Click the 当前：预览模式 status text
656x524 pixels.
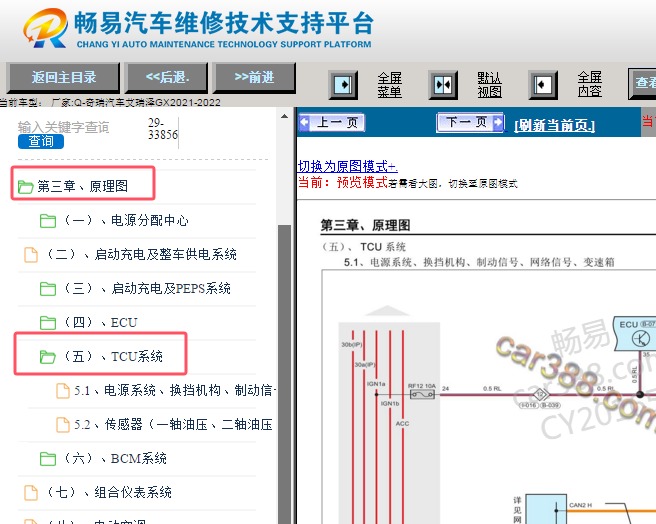pos(343,183)
